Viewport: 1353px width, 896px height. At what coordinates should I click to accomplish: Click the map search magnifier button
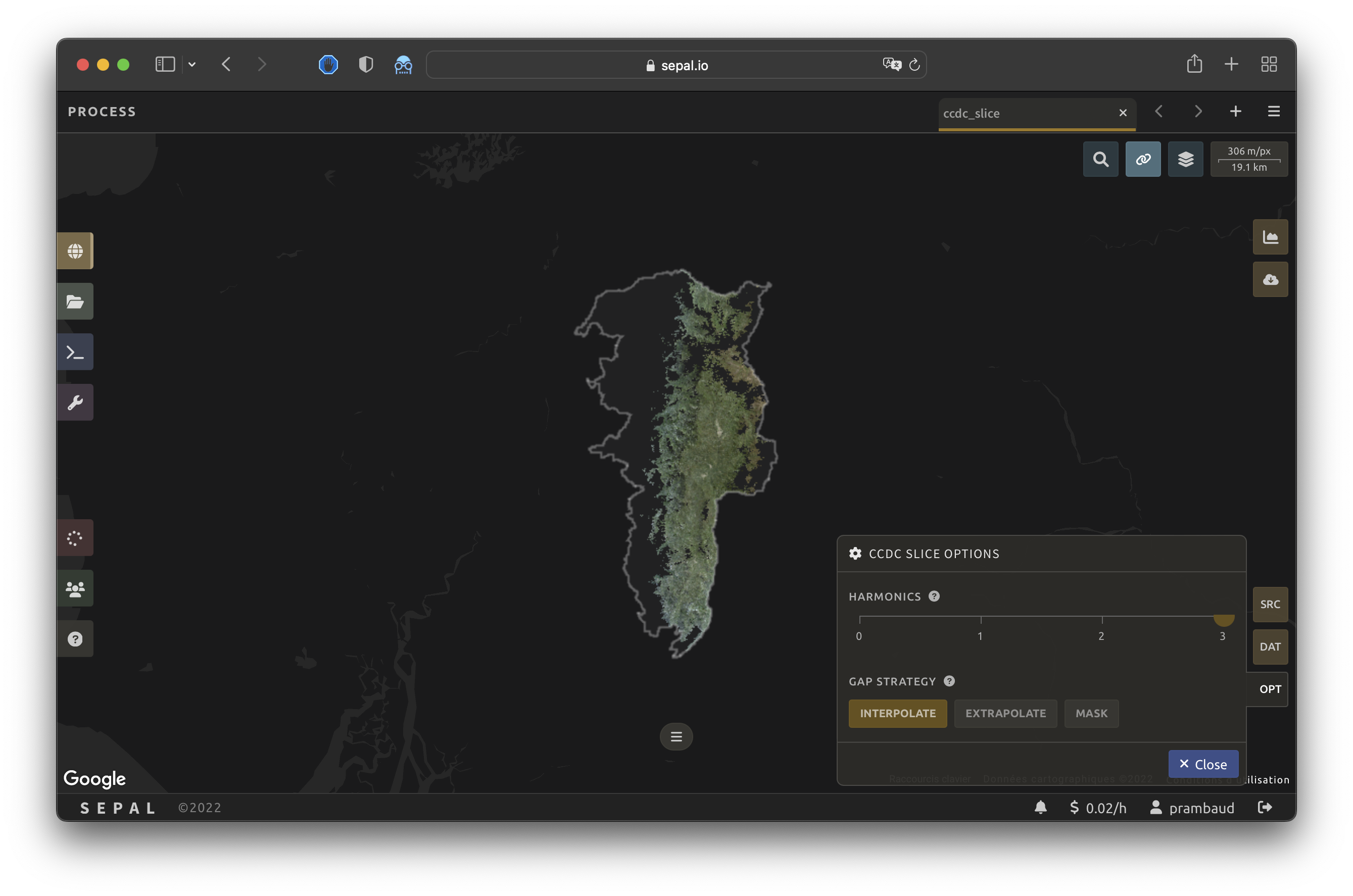[1100, 159]
